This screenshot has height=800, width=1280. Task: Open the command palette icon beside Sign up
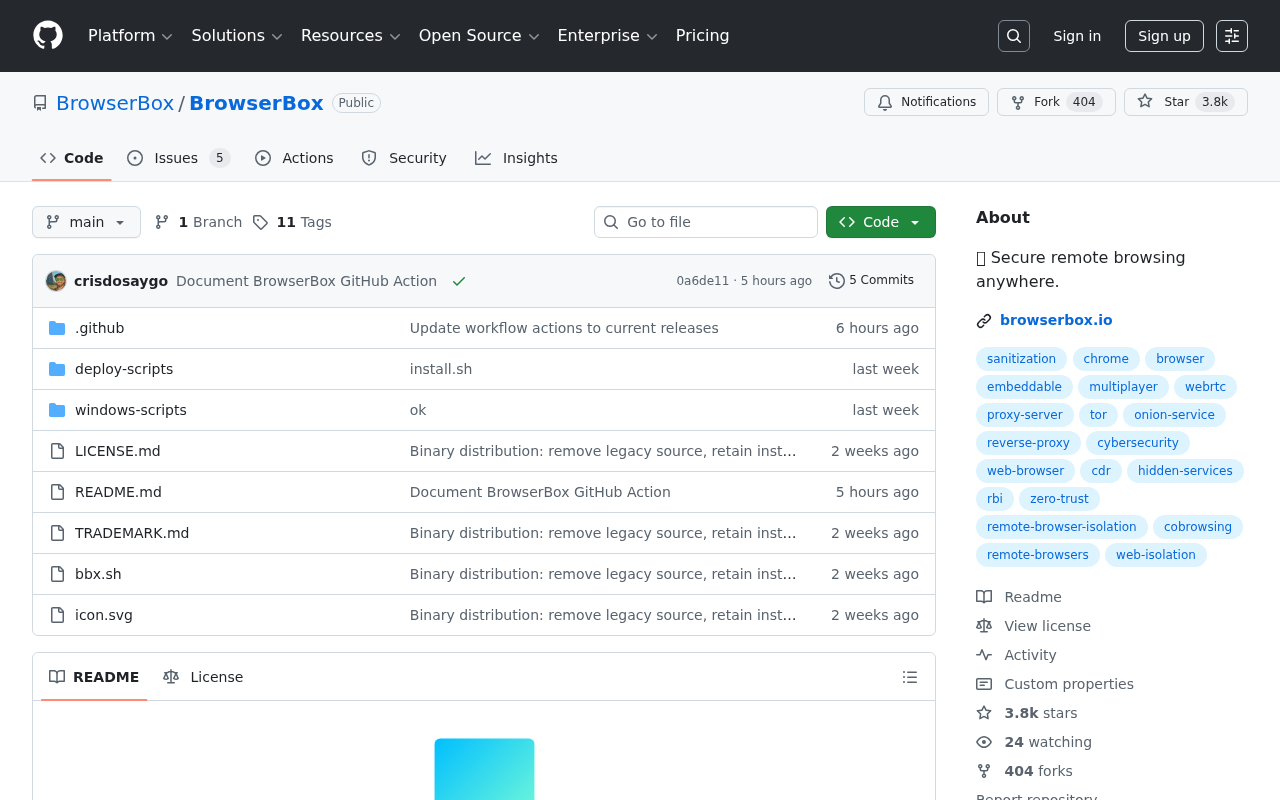[x=1231, y=36]
